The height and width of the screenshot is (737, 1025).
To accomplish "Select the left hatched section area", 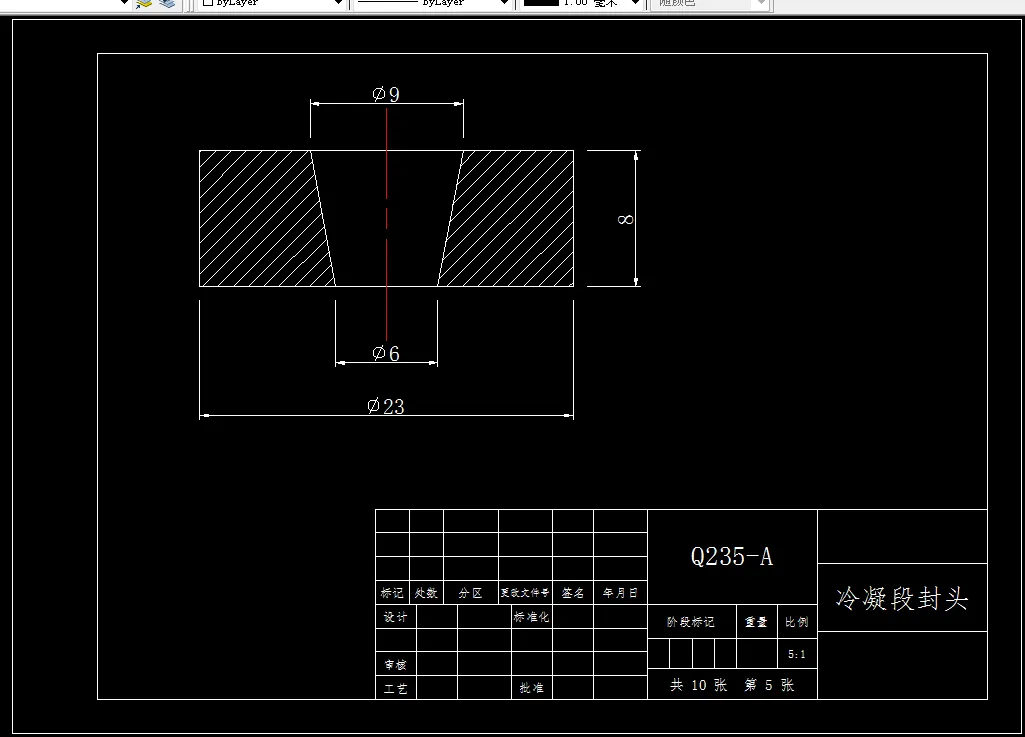I will (261, 218).
